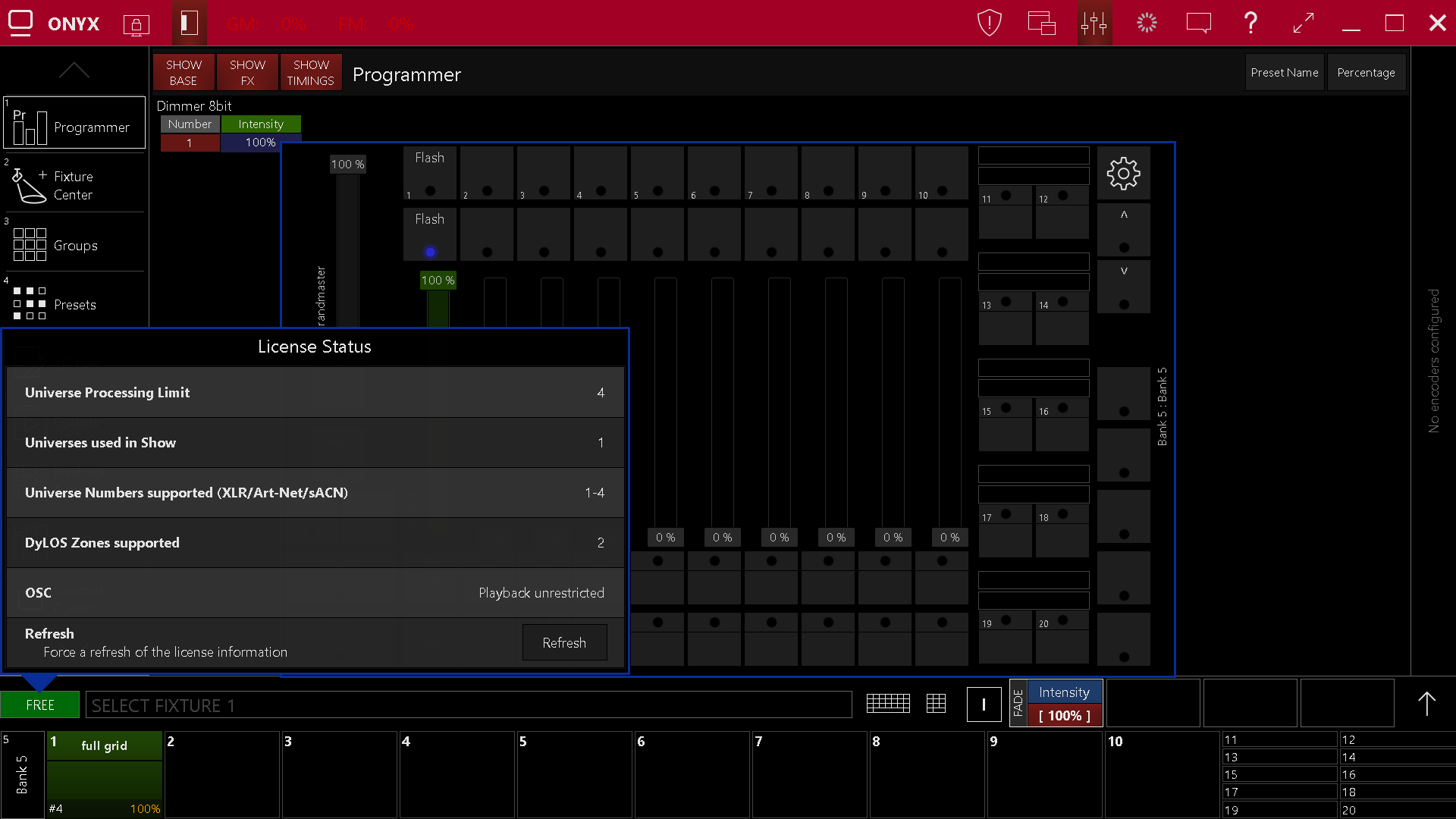Toggle the sidebar panel icon in title bar
Screen dimensions: 1456x819
click(x=189, y=23)
